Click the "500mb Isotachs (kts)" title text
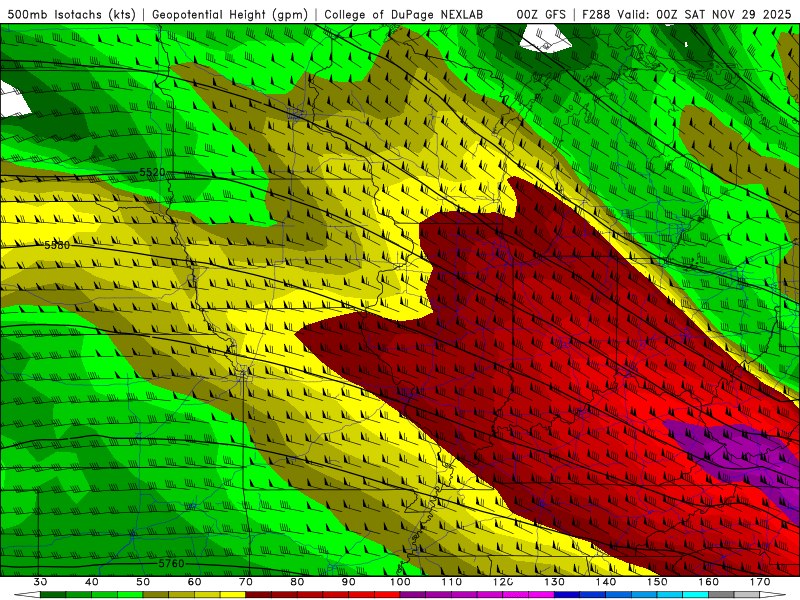 point(71,15)
